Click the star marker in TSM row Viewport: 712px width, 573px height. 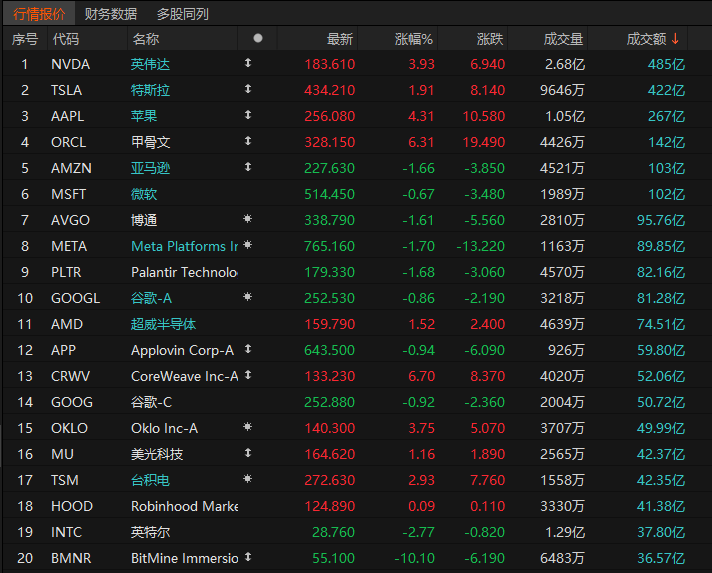247,479
